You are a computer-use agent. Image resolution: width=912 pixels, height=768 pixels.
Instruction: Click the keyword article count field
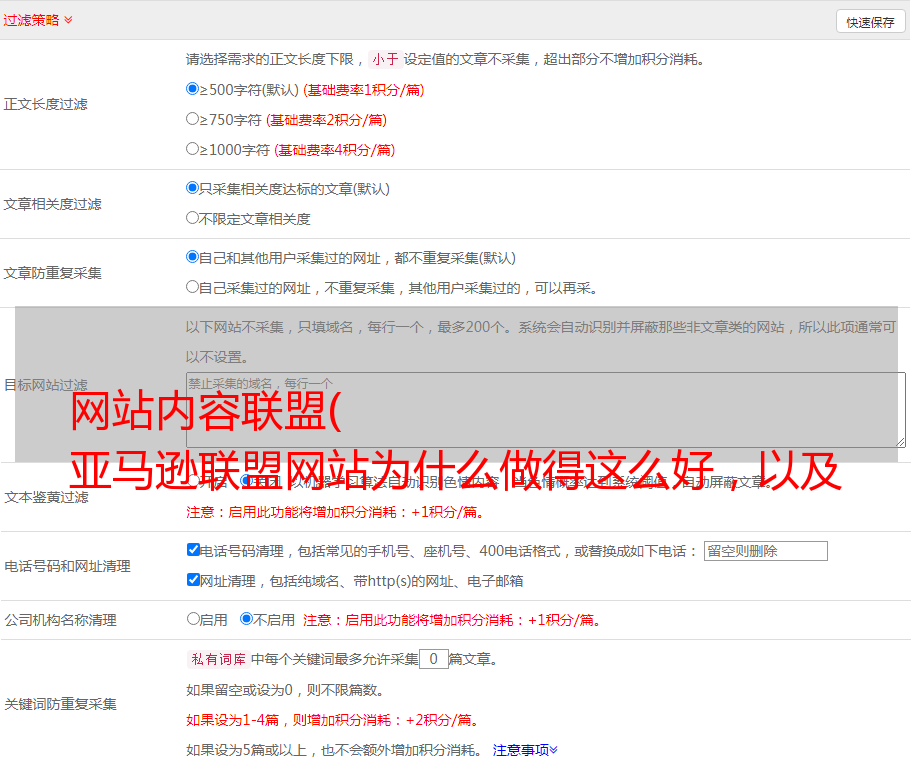click(x=433, y=659)
